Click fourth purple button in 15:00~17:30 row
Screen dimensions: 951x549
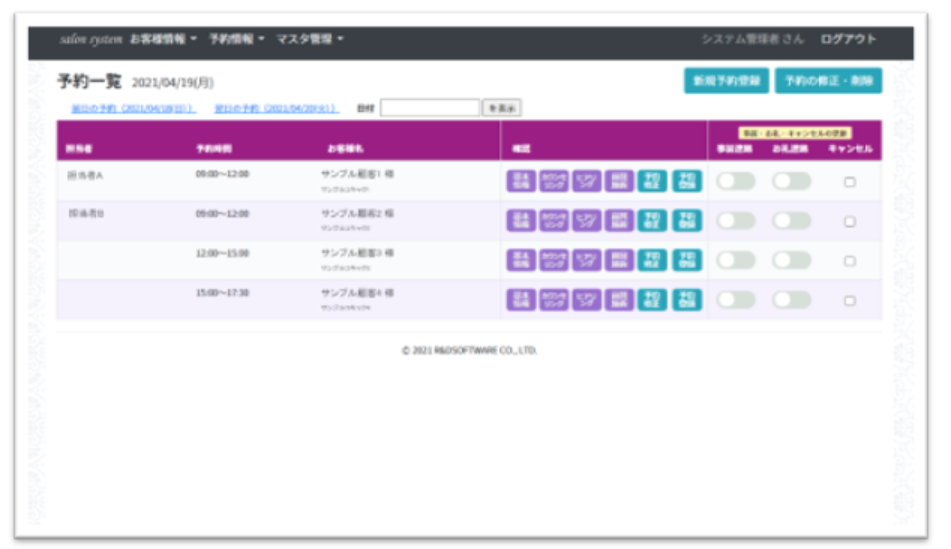point(620,300)
